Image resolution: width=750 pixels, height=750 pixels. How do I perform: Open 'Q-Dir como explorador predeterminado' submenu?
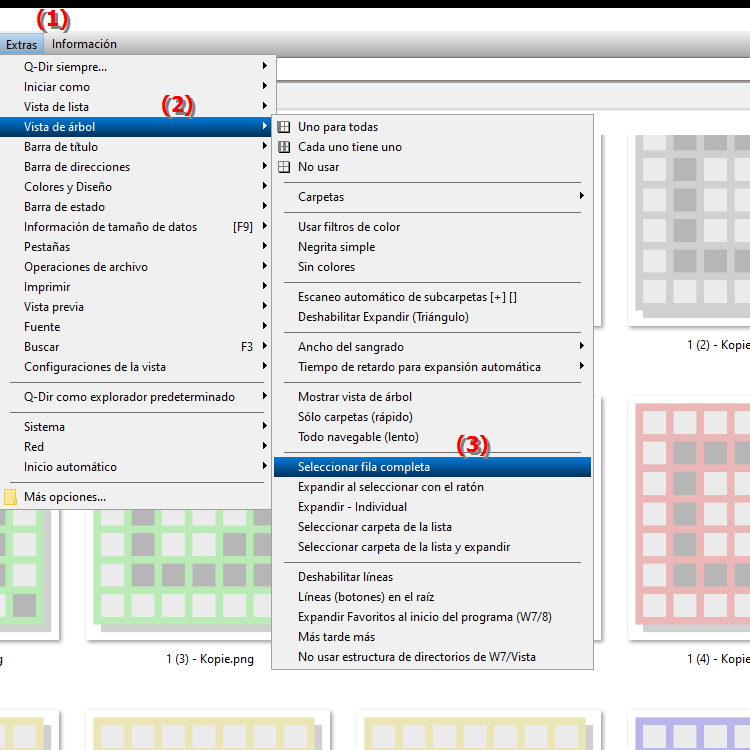[135, 397]
